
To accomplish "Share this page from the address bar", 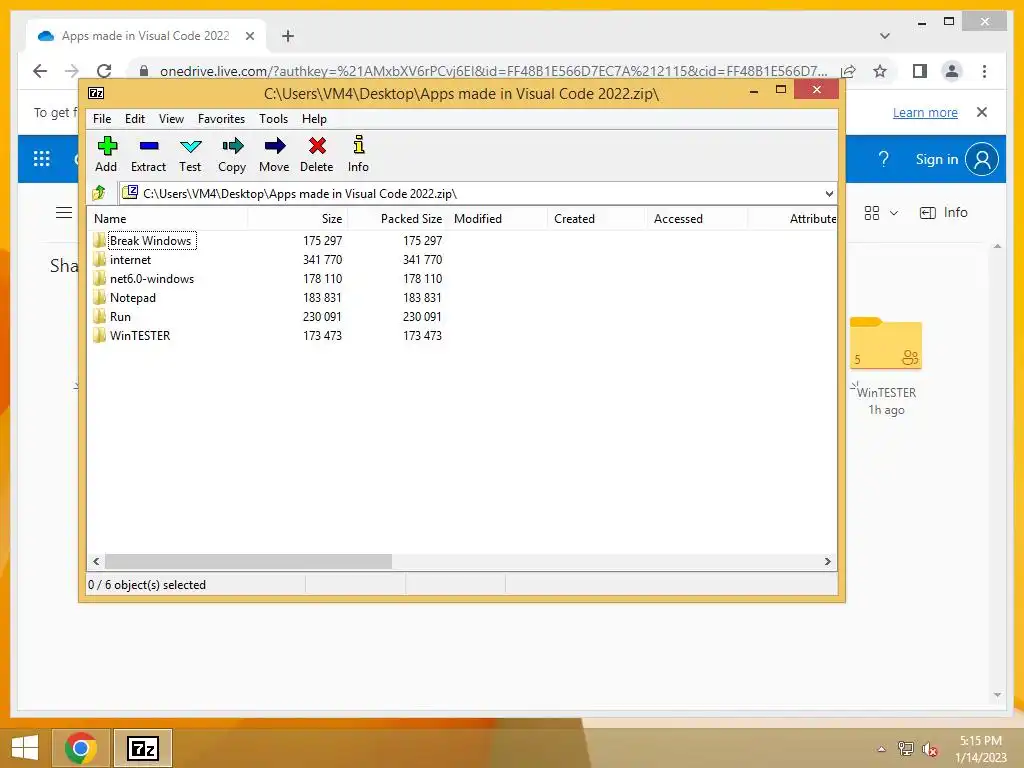I will tap(848, 71).
